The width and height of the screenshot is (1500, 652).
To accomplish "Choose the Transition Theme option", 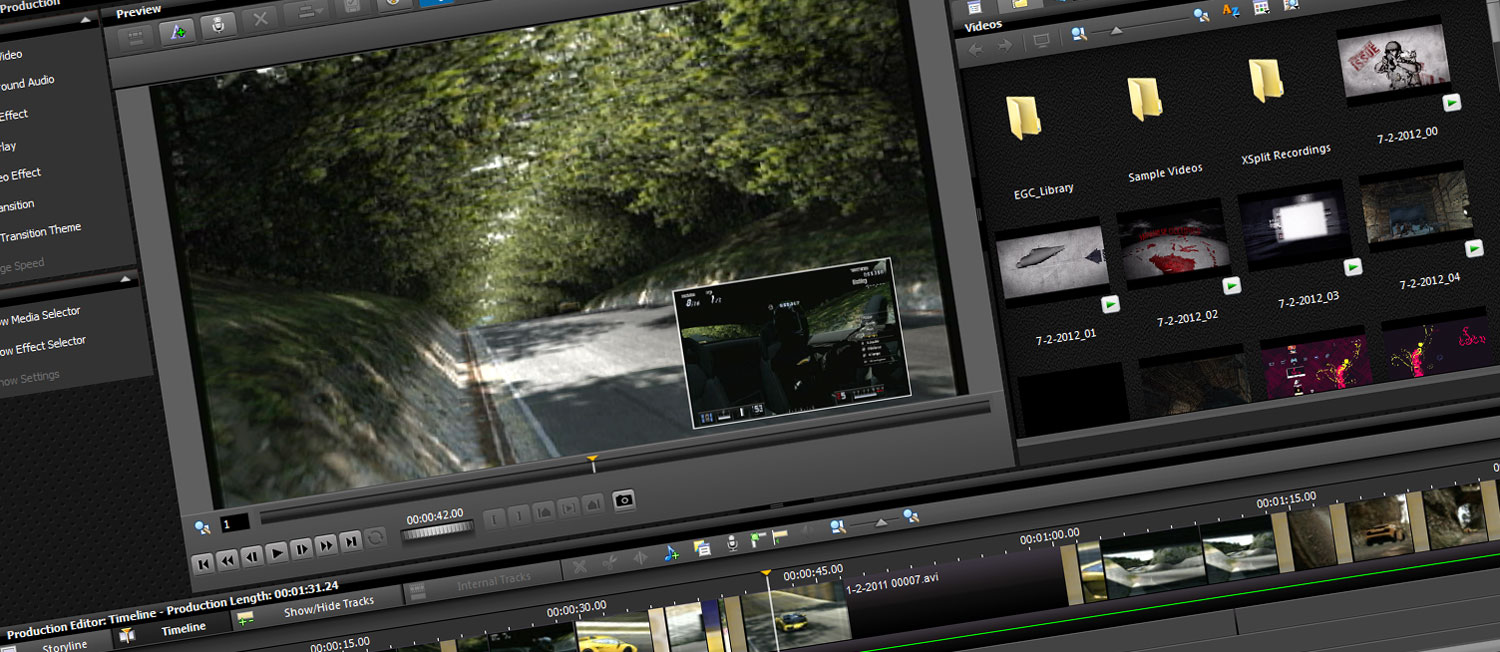I will click(x=40, y=233).
